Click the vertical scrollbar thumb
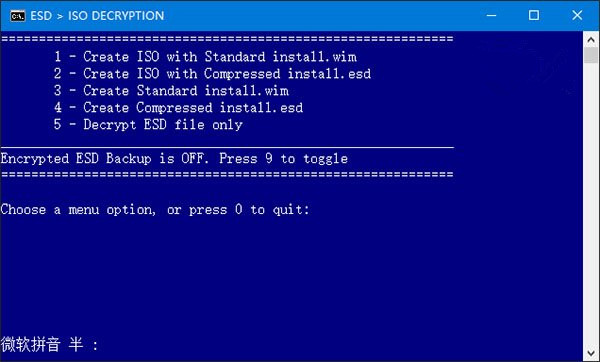The height and width of the screenshot is (362, 600). (591, 55)
